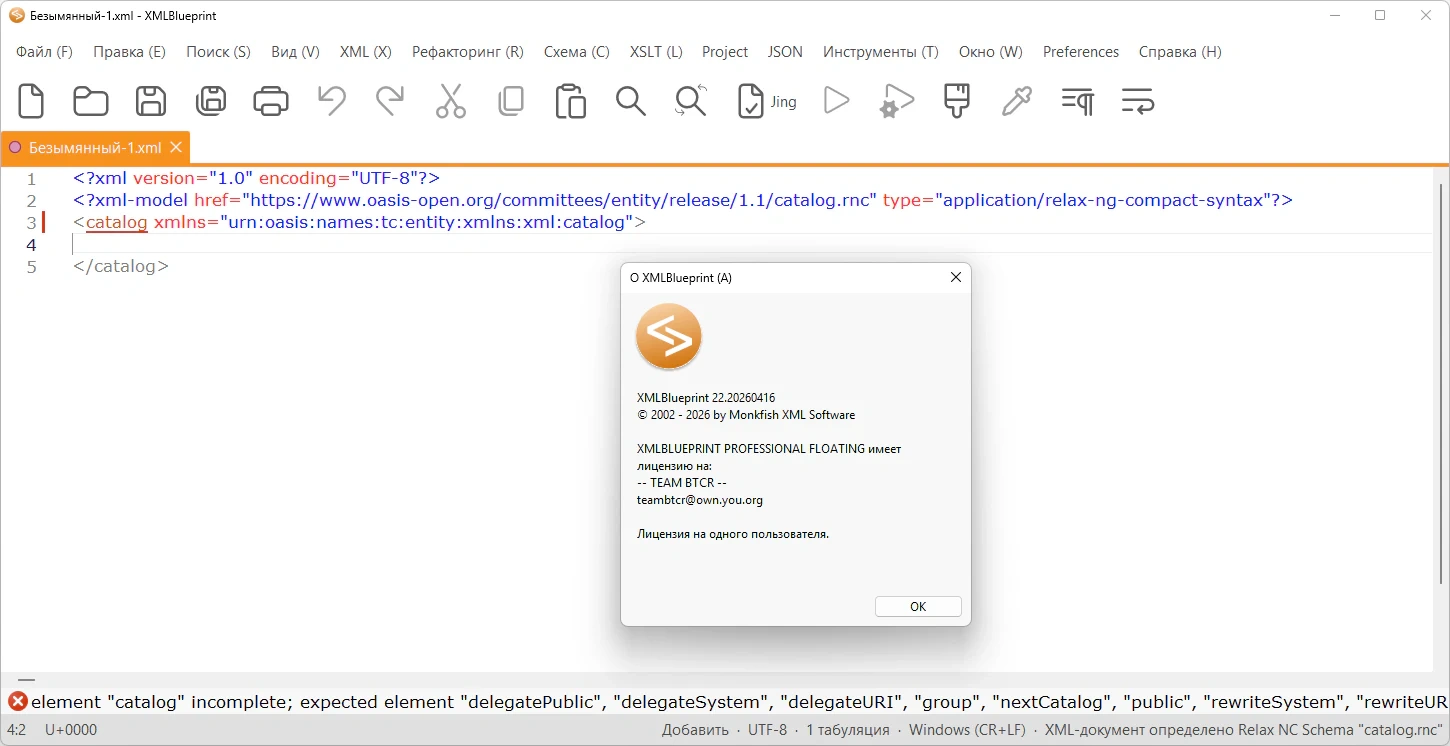Undo the last edit
The width and height of the screenshot is (1450, 746).
click(x=331, y=101)
